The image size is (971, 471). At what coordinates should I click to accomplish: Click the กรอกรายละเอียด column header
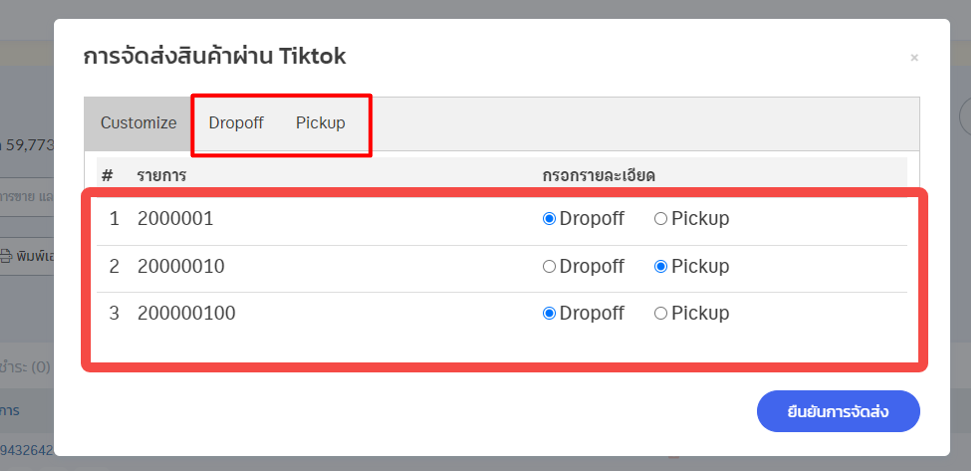pos(598,175)
